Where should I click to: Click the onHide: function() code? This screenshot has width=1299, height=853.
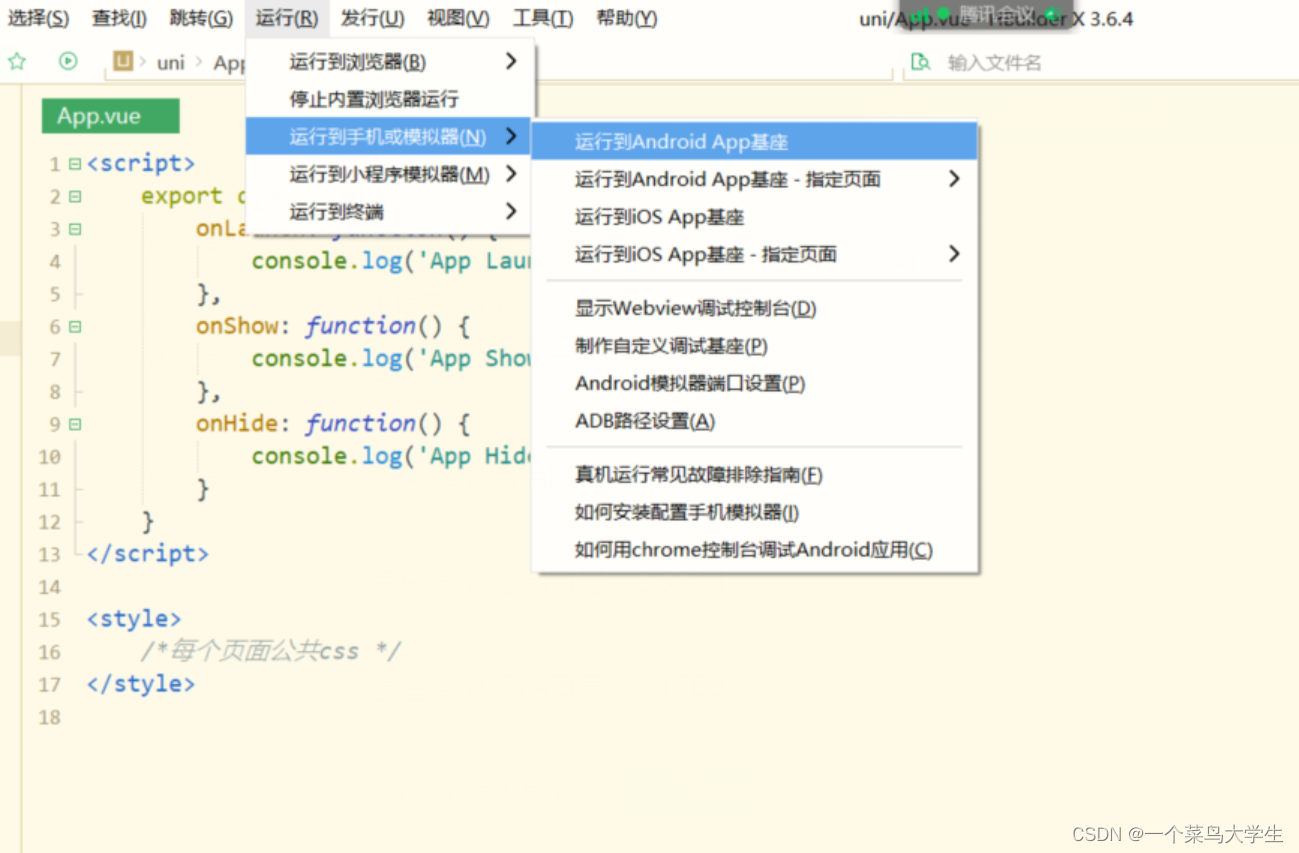(332, 424)
